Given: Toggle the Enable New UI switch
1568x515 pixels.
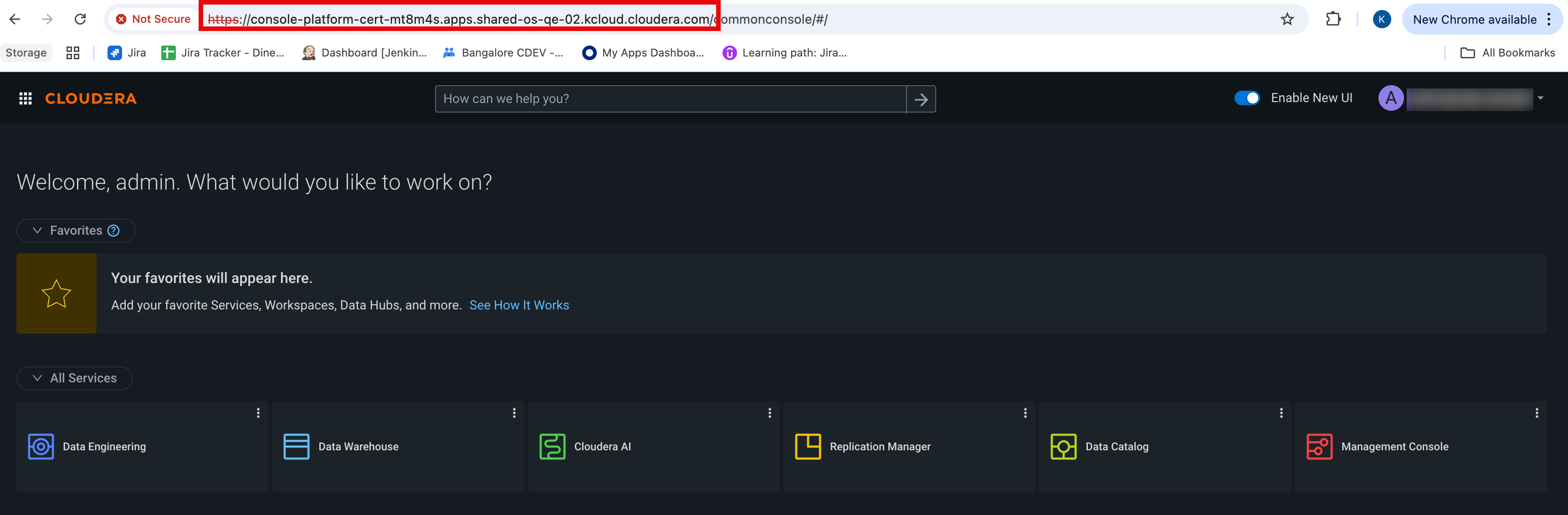Looking at the screenshot, I should pos(1246,98).
